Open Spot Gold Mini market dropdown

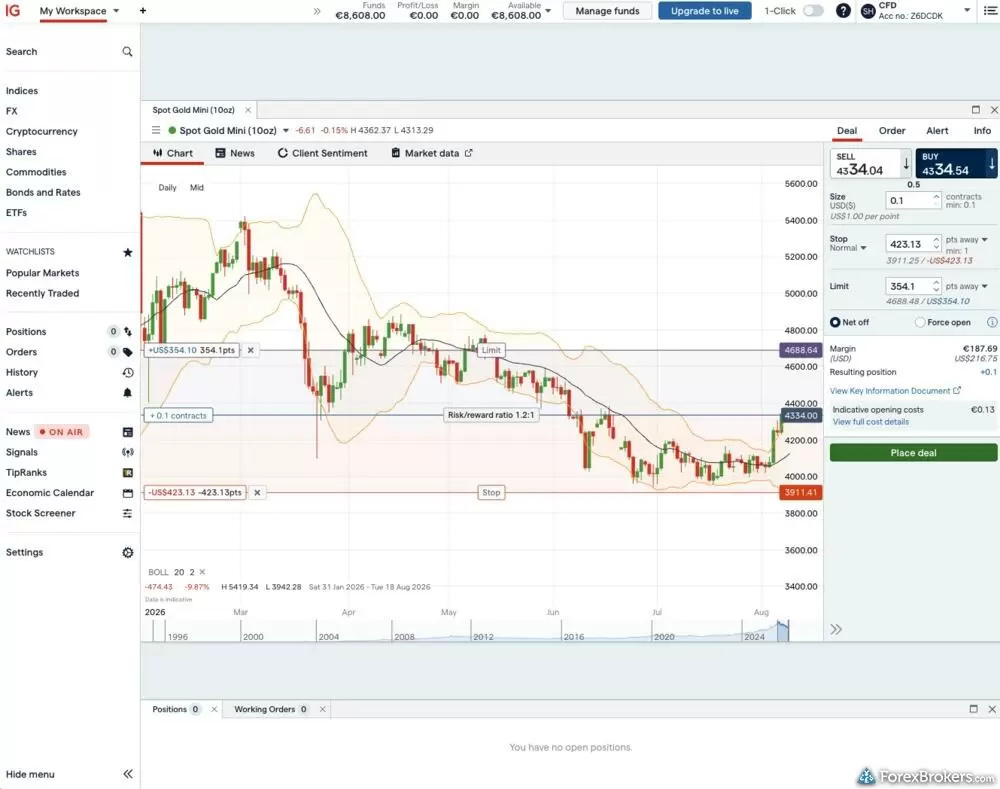[286, 130]
